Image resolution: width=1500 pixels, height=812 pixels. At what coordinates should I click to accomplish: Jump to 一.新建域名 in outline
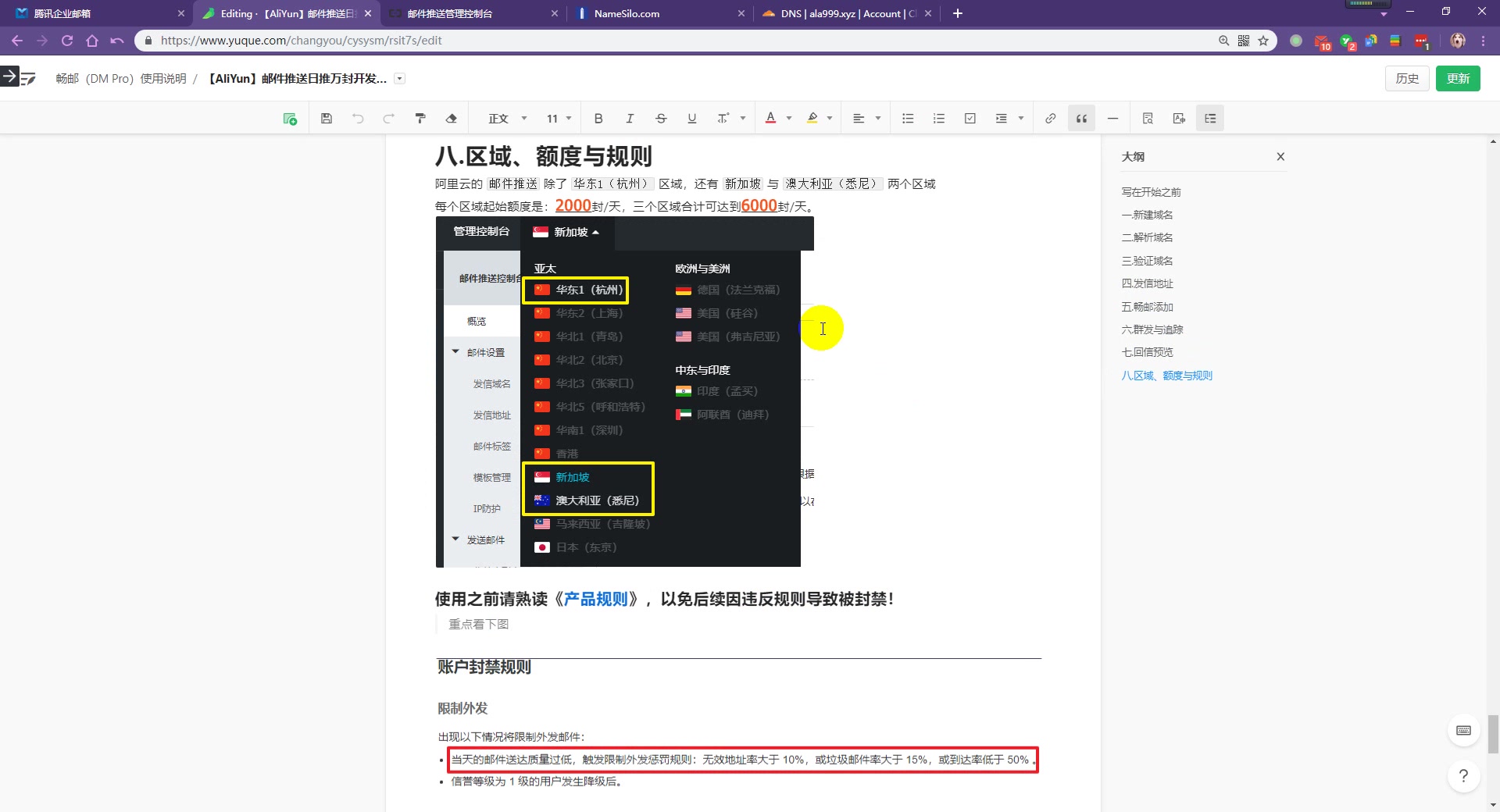(x=1147, y=215)
